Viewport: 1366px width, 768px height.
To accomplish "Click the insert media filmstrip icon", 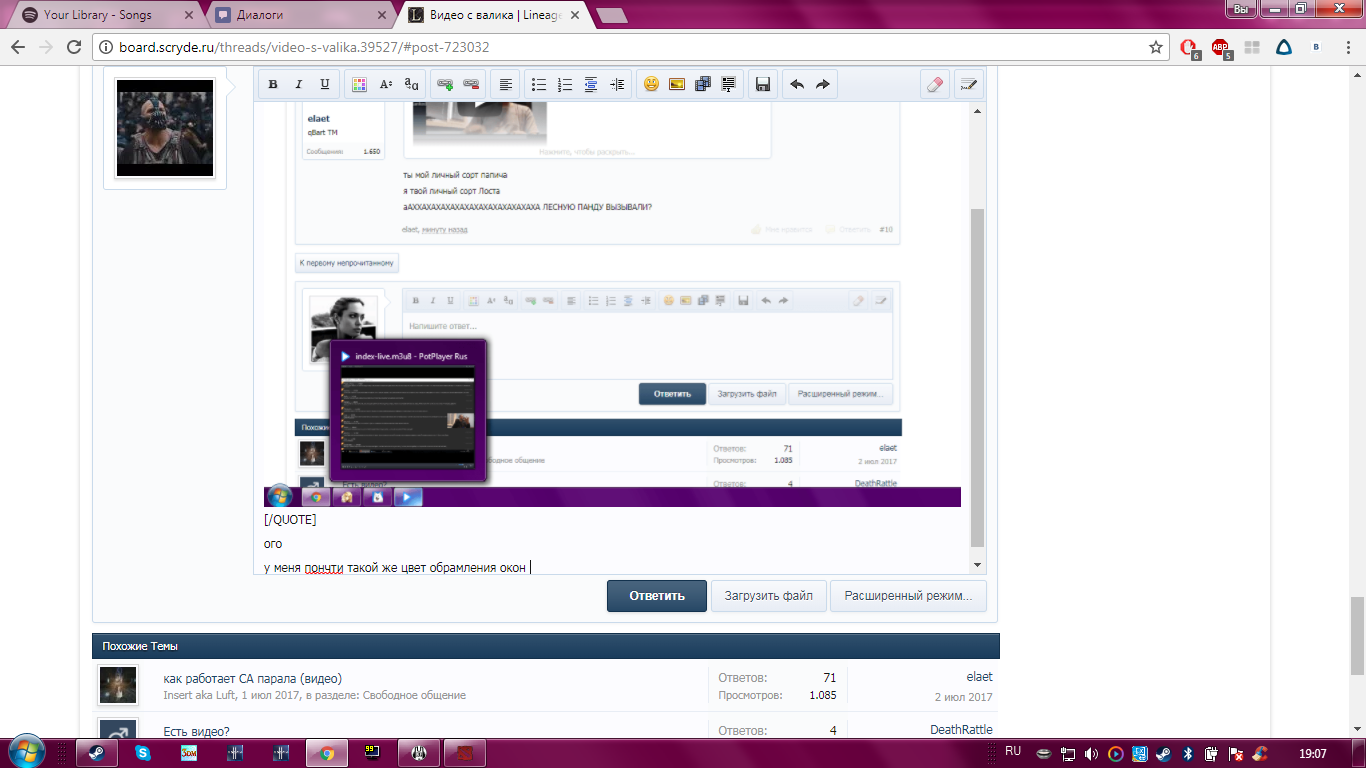I will (702, 85).
